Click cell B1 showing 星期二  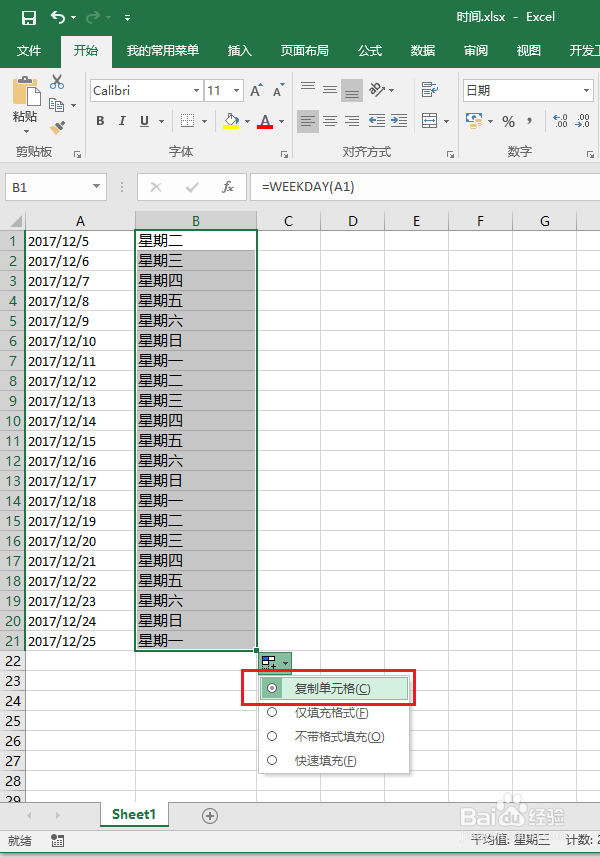tap(196, 240)
